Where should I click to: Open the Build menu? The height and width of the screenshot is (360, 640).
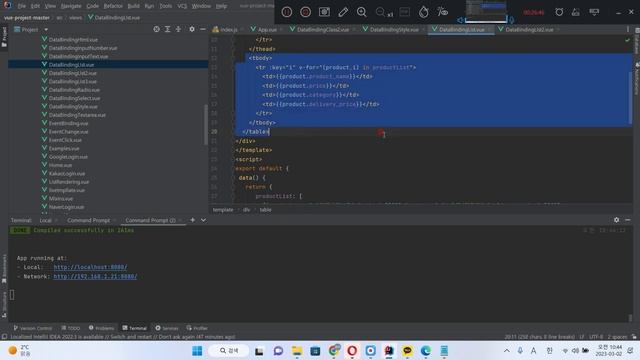tap(133, 6)
